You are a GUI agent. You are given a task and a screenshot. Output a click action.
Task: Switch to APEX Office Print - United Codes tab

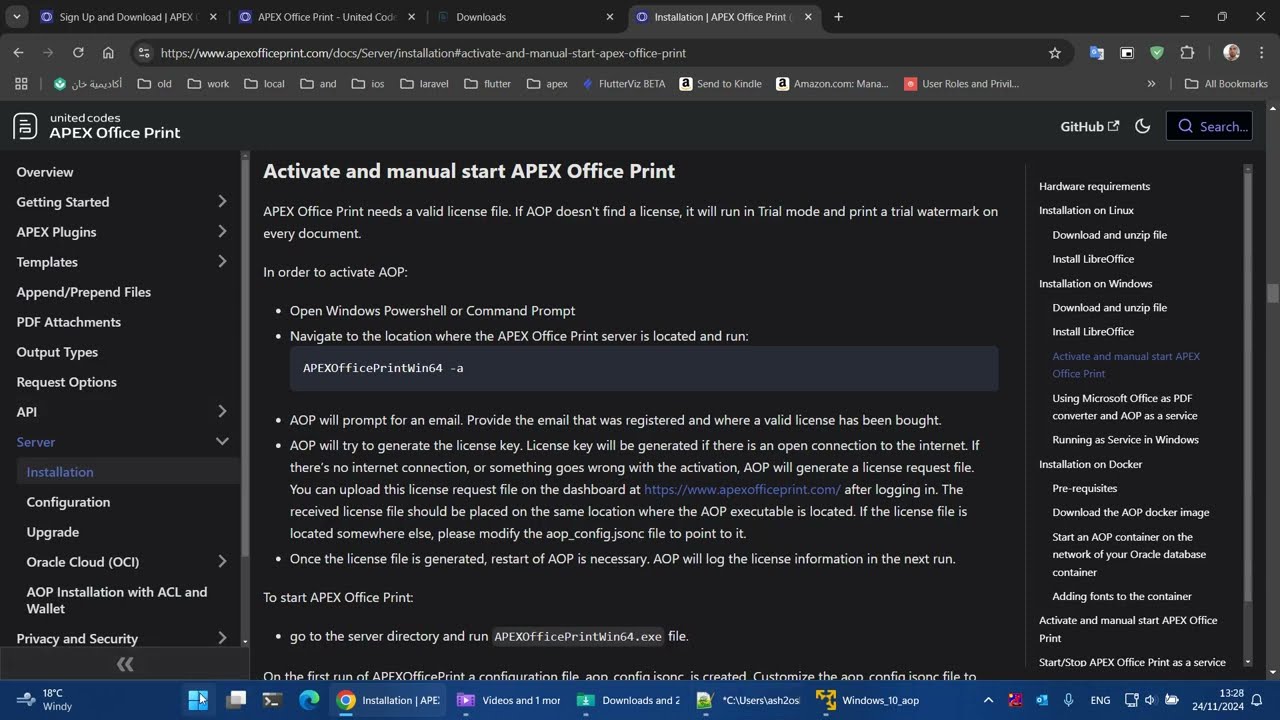[325, 17]
